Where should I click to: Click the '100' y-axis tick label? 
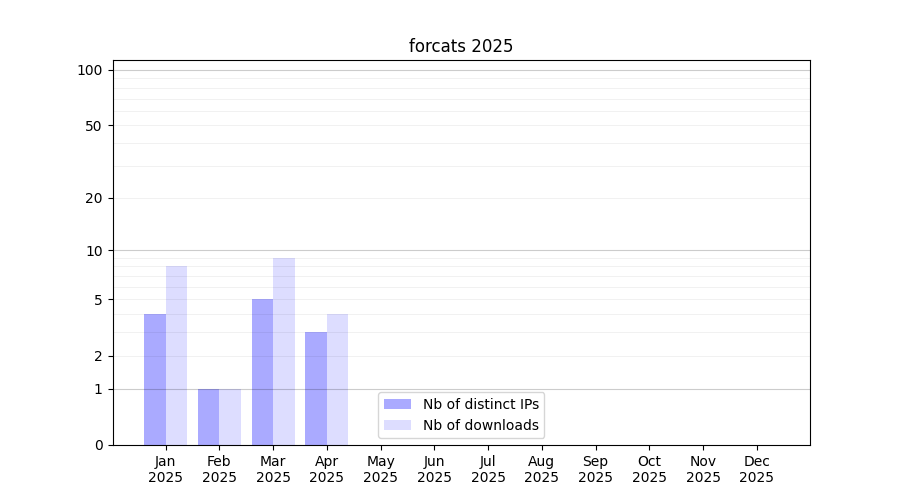[x=90, y=70]
